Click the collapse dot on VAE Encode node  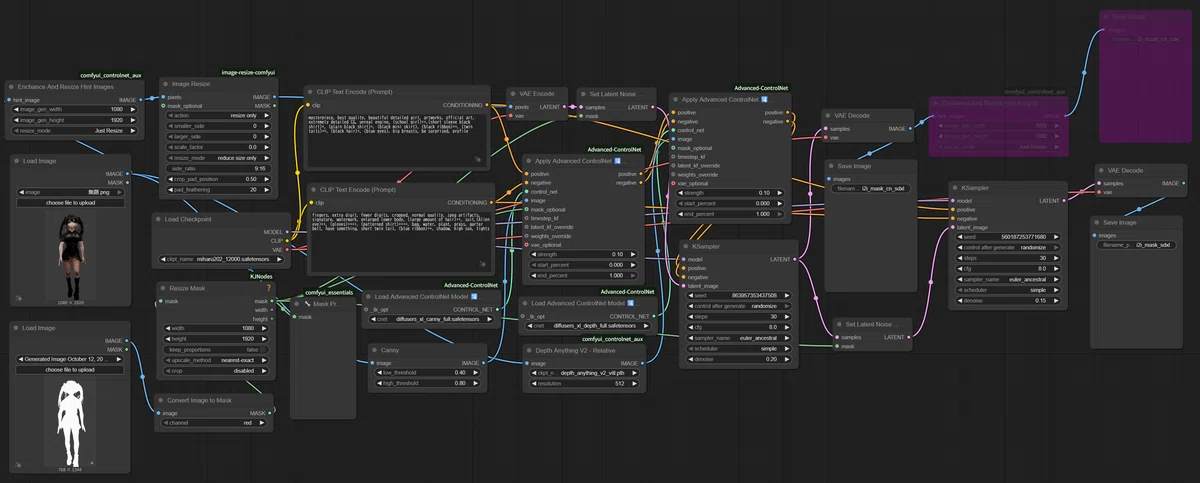click(x=511, y=94)
